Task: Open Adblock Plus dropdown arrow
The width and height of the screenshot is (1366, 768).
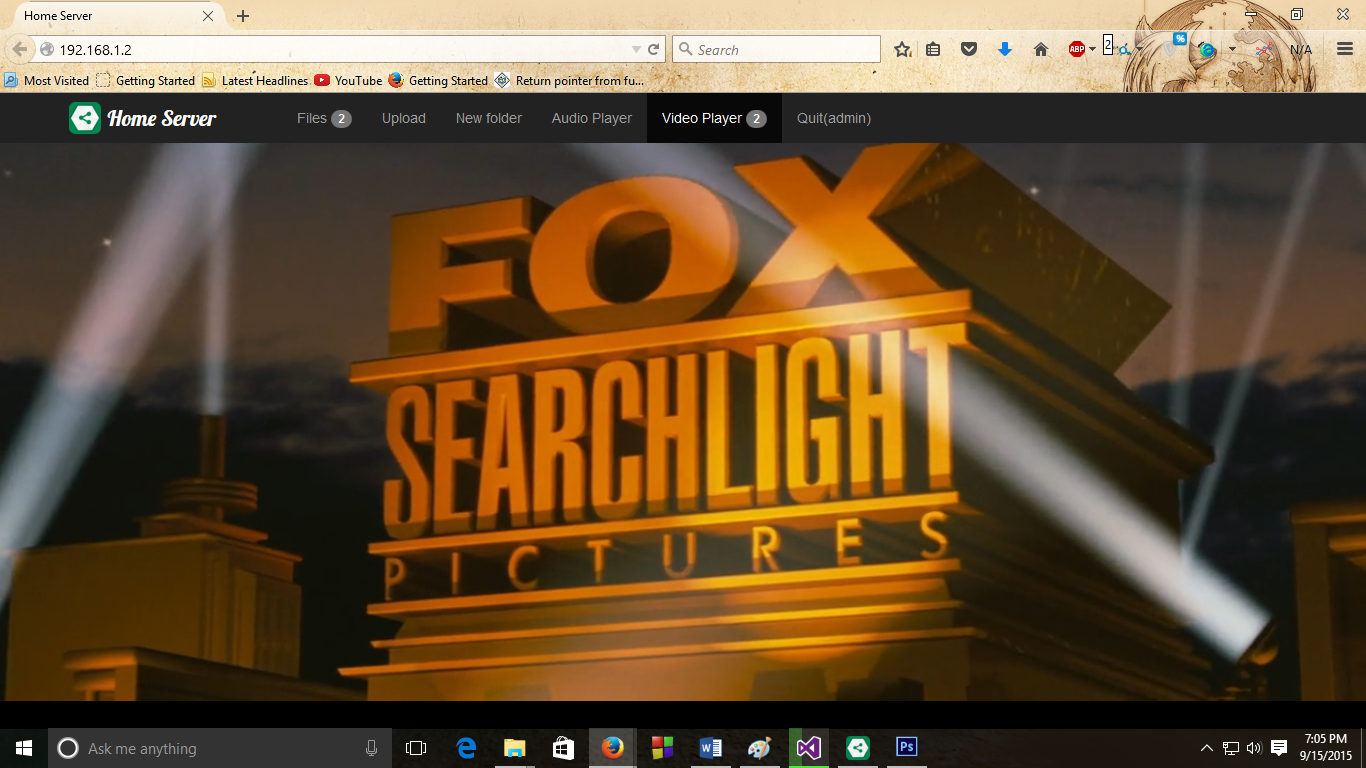Action: coord(1093,49)
